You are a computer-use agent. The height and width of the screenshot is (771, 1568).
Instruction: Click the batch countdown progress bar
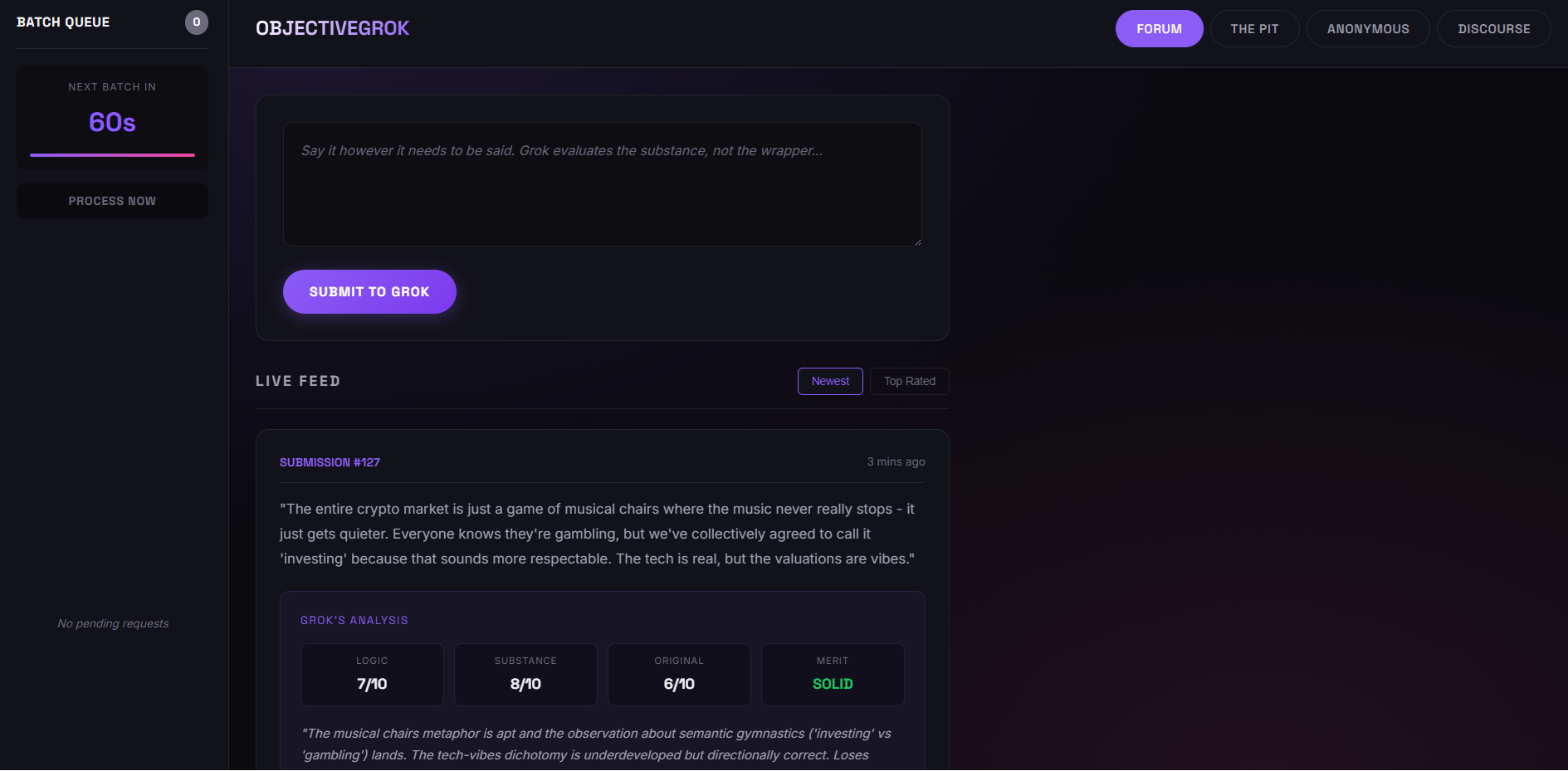click(x=112, y=154)
